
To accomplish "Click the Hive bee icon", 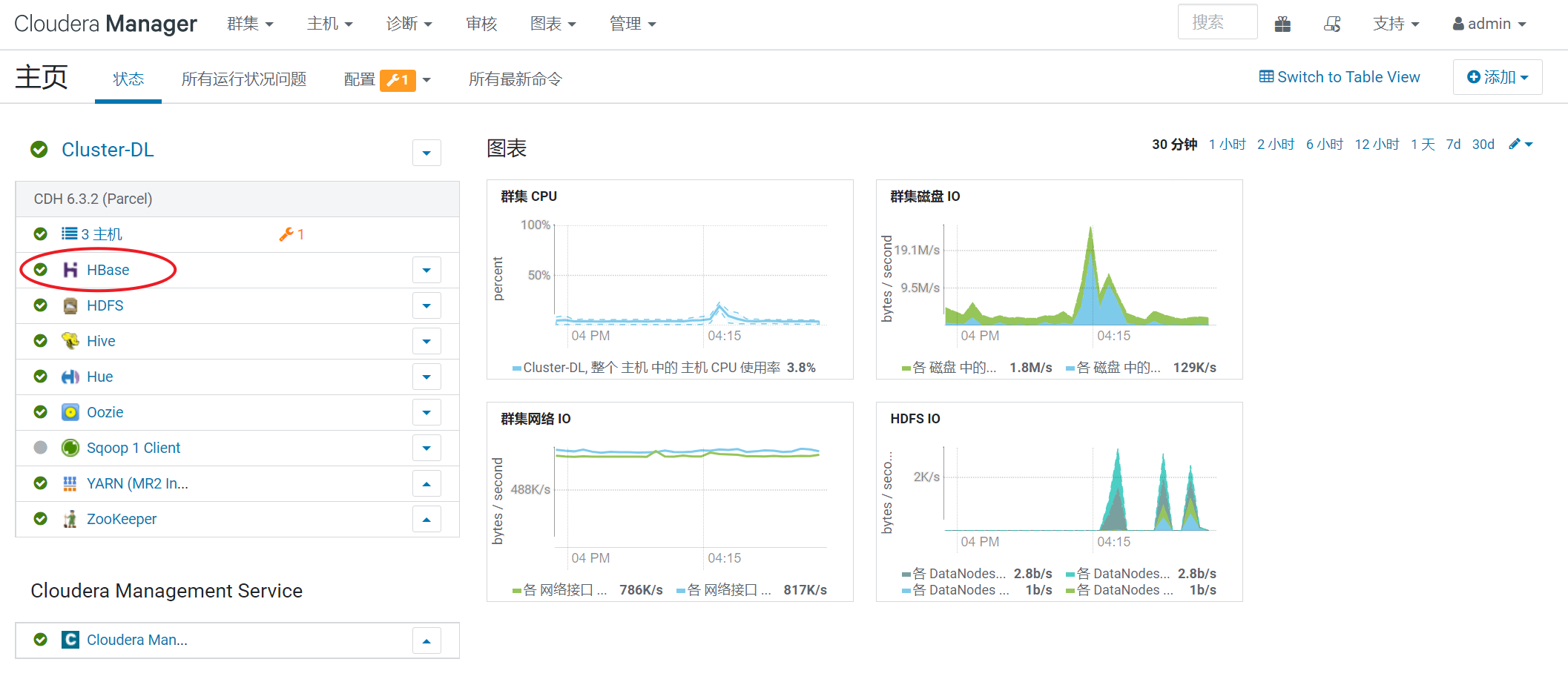I will pos(70,341).
